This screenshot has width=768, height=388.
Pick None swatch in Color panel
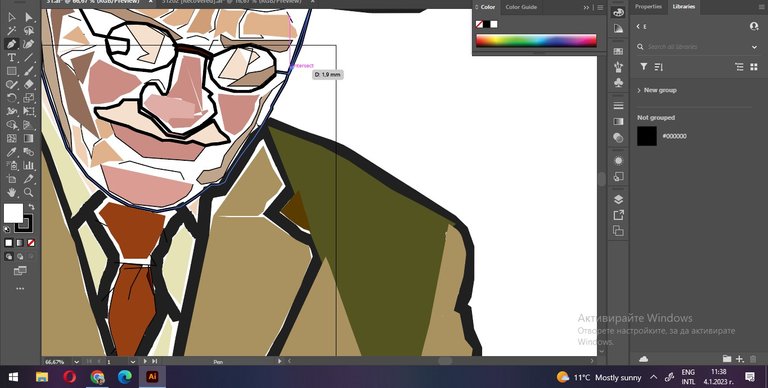coord(480,24)
